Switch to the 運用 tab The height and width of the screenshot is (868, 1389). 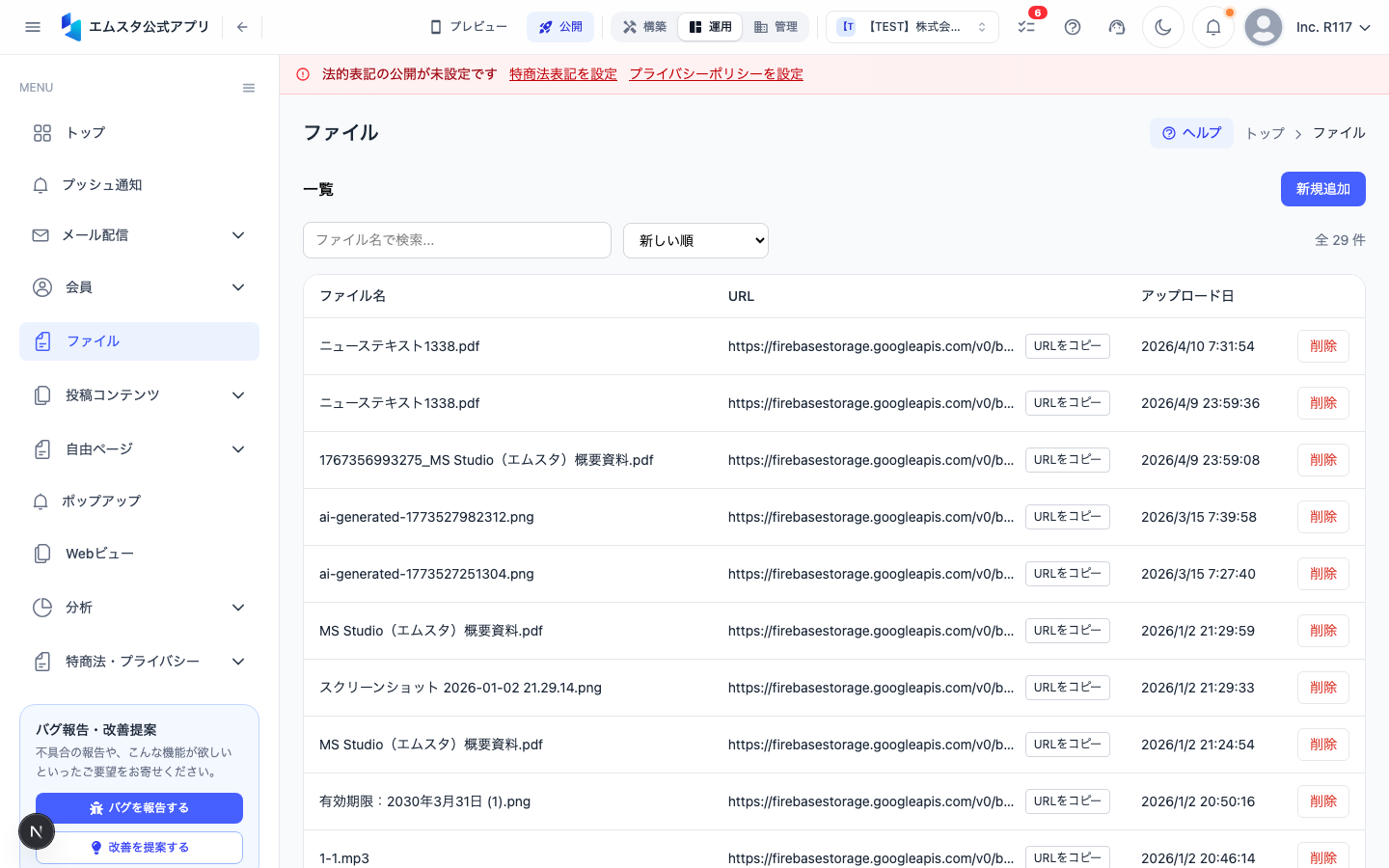click(x=710, y=27)
